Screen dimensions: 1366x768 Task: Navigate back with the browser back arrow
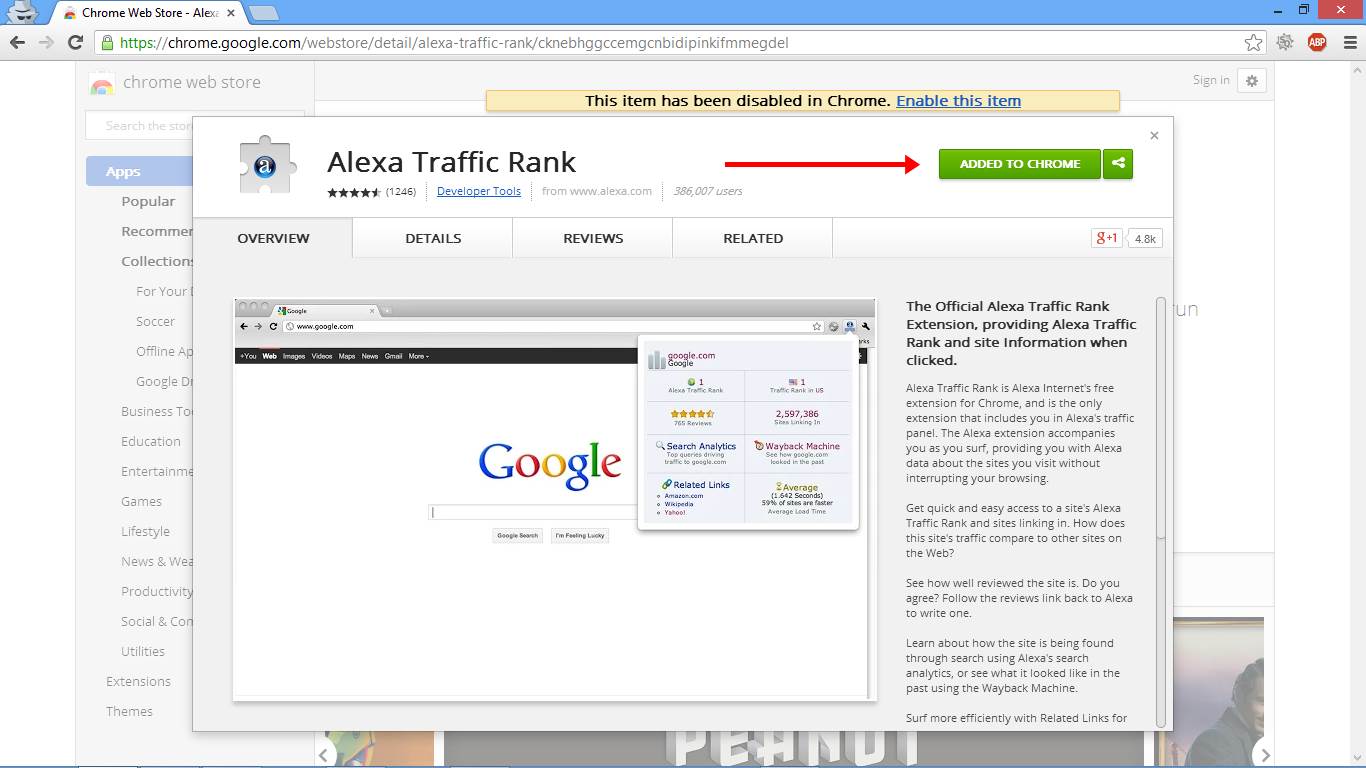coord(18,42)
